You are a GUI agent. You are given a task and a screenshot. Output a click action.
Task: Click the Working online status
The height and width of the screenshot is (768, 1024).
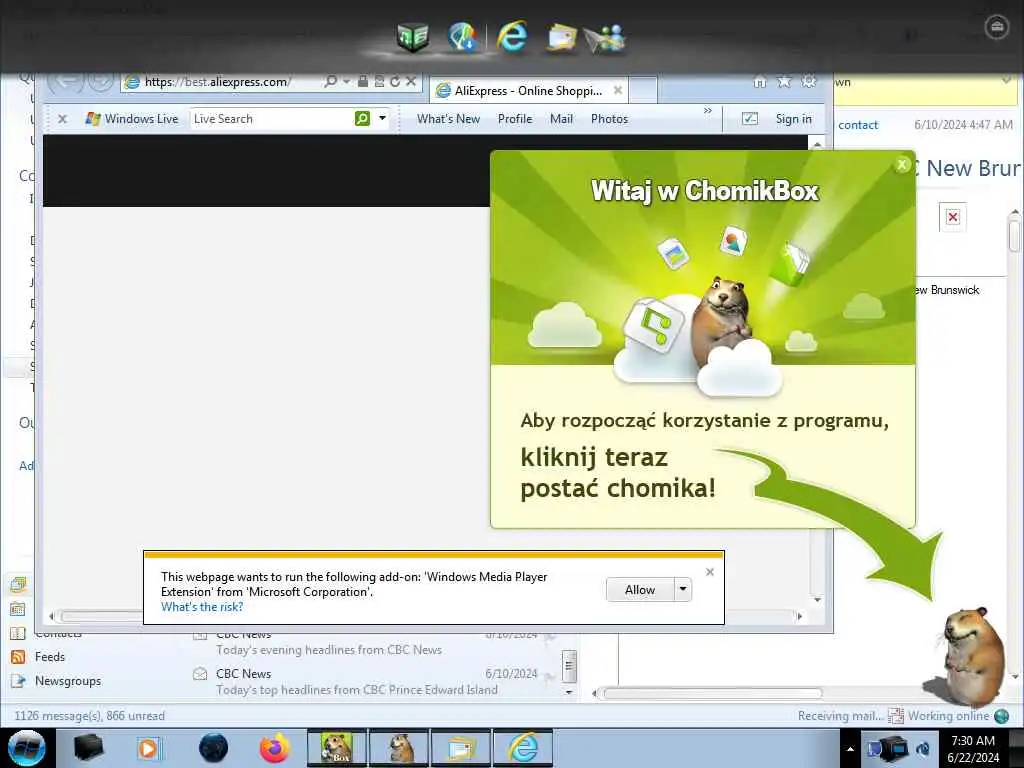[948, 716]
